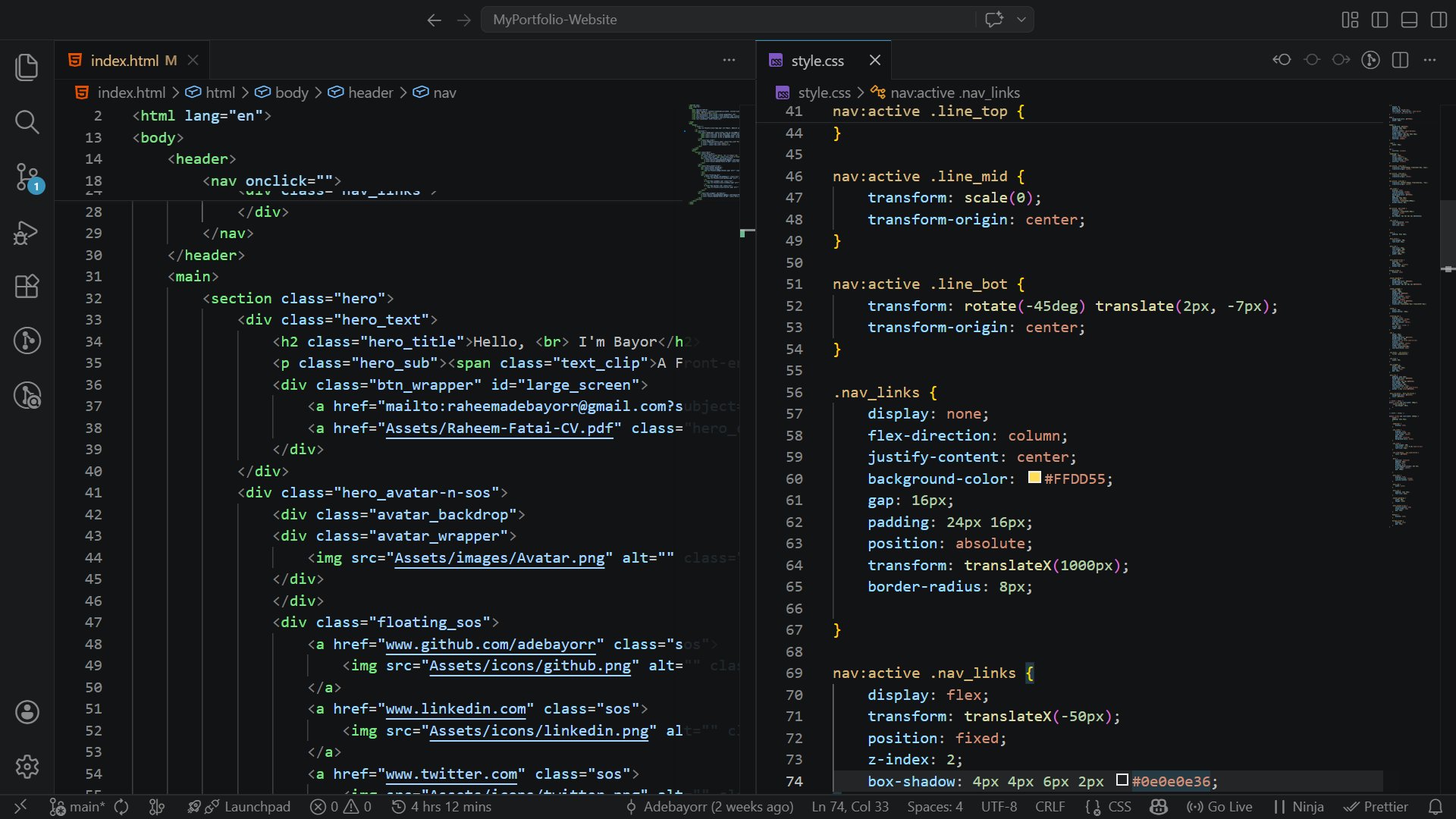Open the Accounts menu icon
Viewport: 1456px width, 819px height.
coord(27,711)
